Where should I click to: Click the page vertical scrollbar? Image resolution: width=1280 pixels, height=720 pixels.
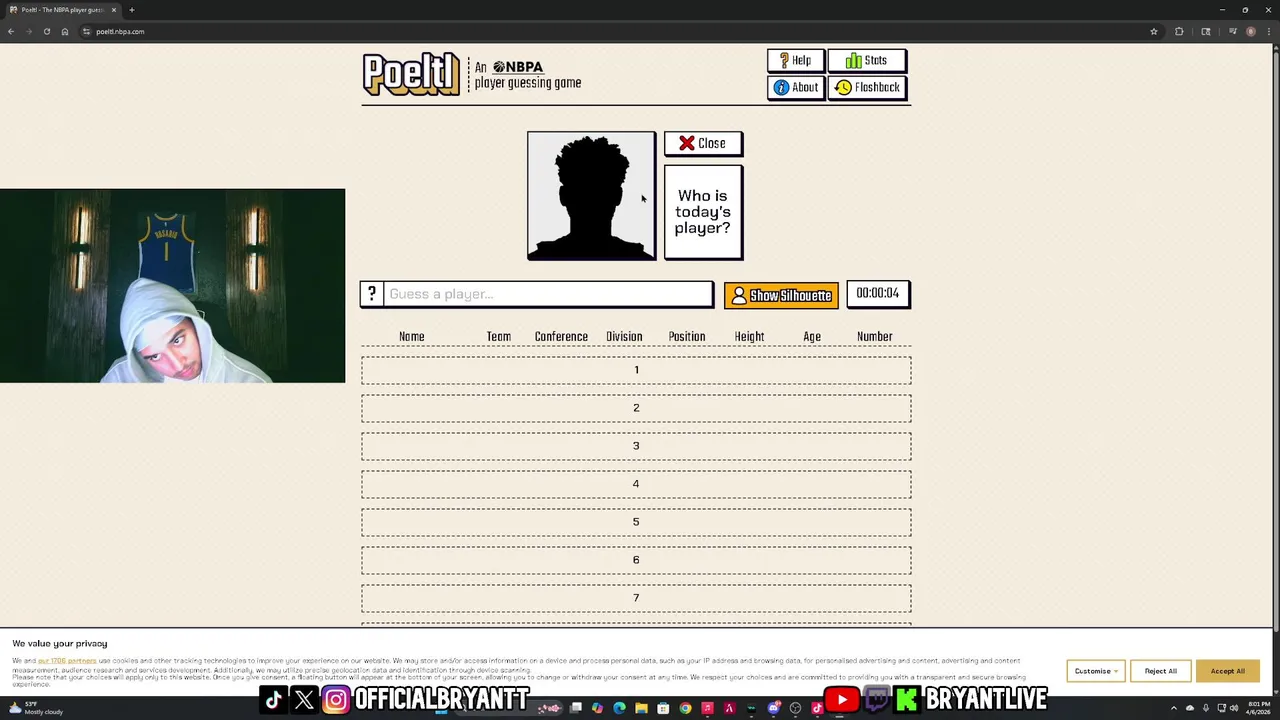(x=1275, y=340)
